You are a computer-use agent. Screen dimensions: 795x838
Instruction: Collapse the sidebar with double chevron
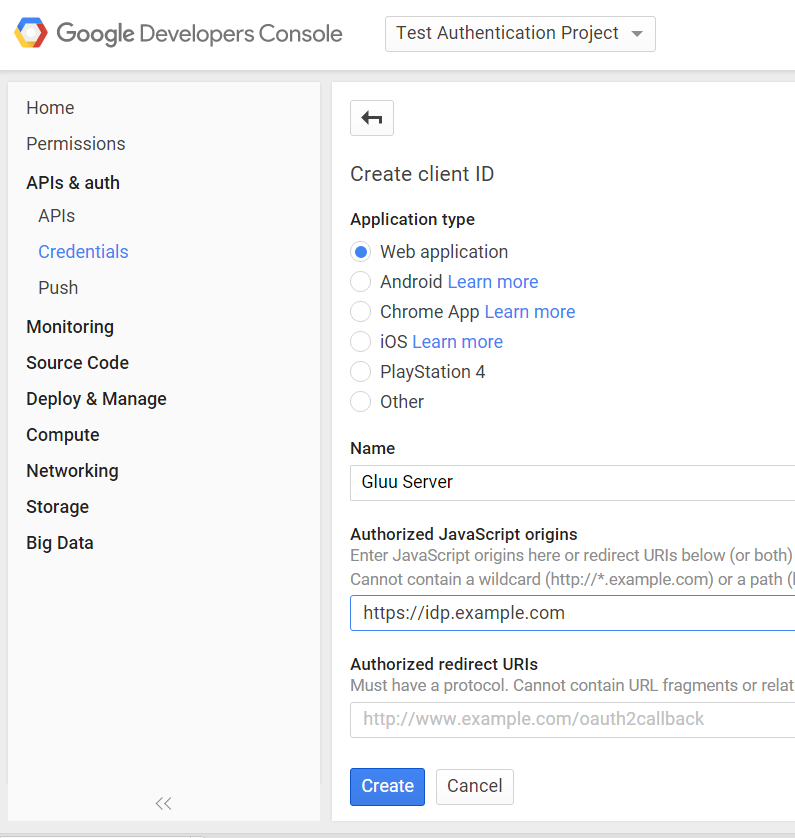(163, 803)
